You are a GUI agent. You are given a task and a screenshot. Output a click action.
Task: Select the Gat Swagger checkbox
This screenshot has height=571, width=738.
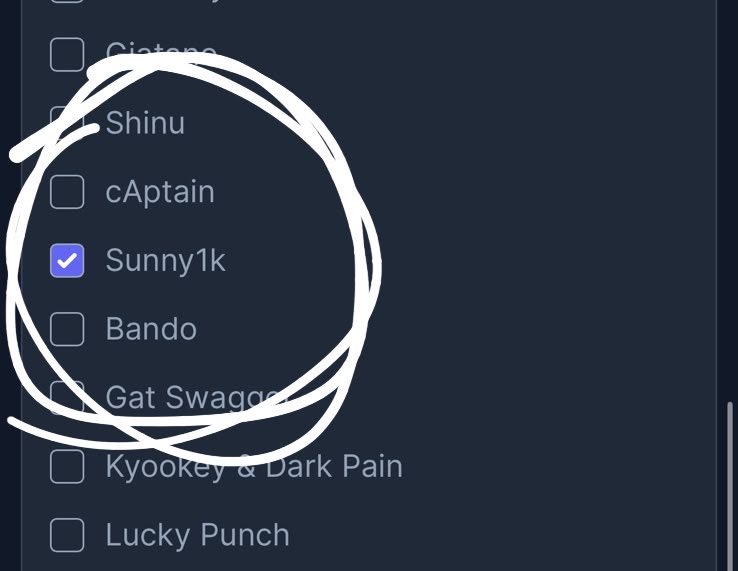click(67, 398)
